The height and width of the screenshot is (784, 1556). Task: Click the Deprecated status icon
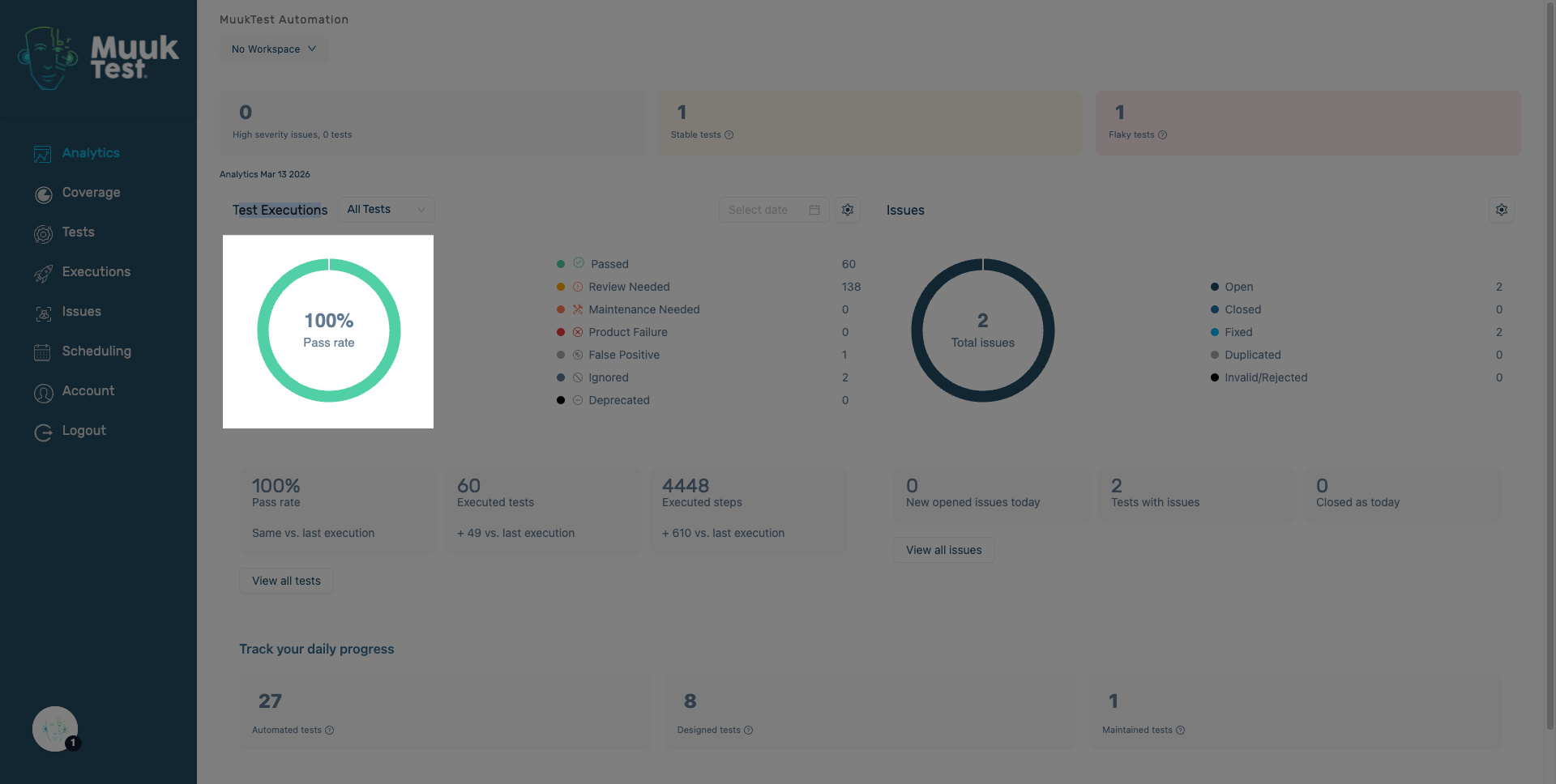(x=578, y=400)
